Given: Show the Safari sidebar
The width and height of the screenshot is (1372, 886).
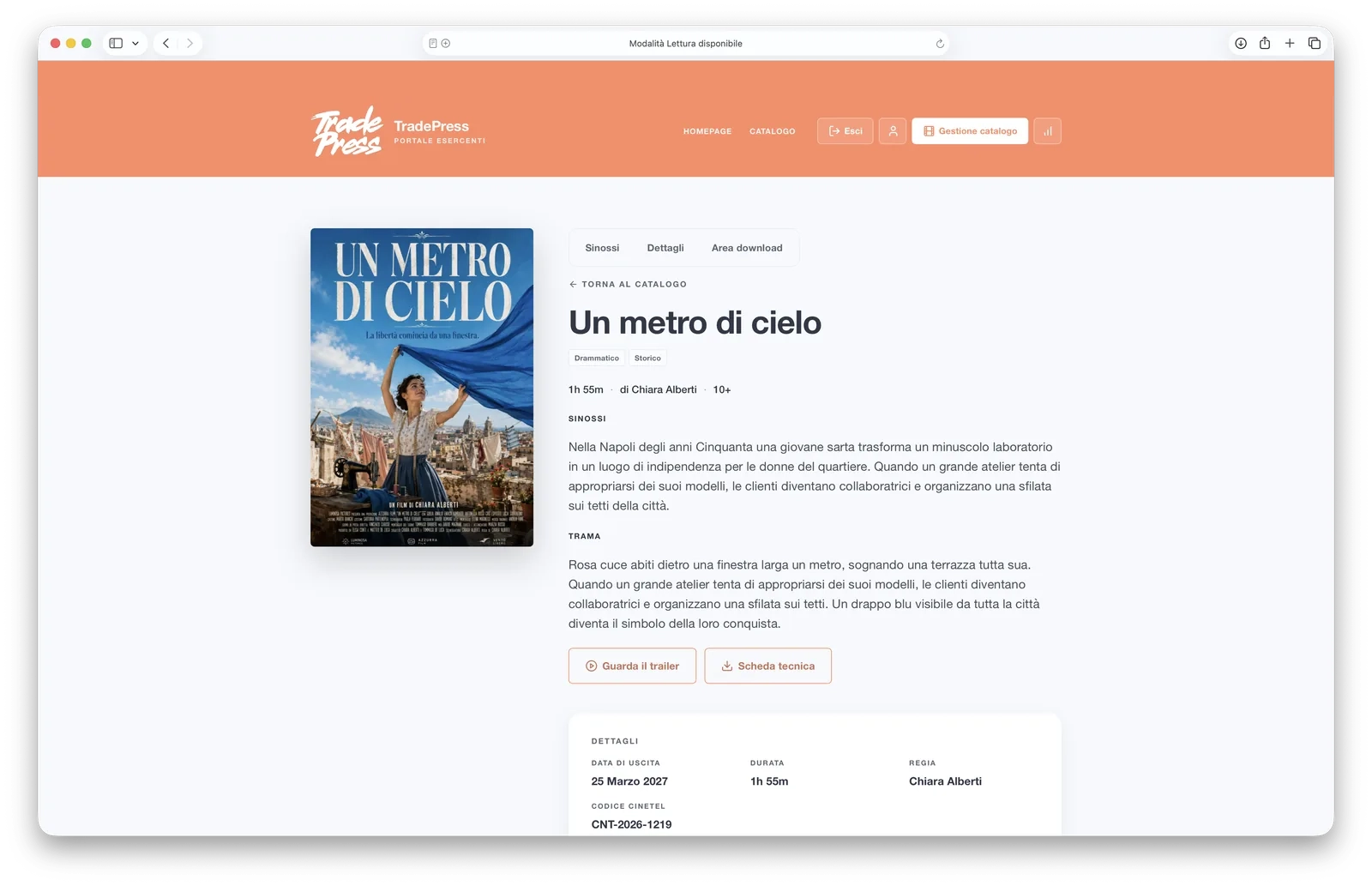Looking at the screenshot, I should click(x=116, y=43).
